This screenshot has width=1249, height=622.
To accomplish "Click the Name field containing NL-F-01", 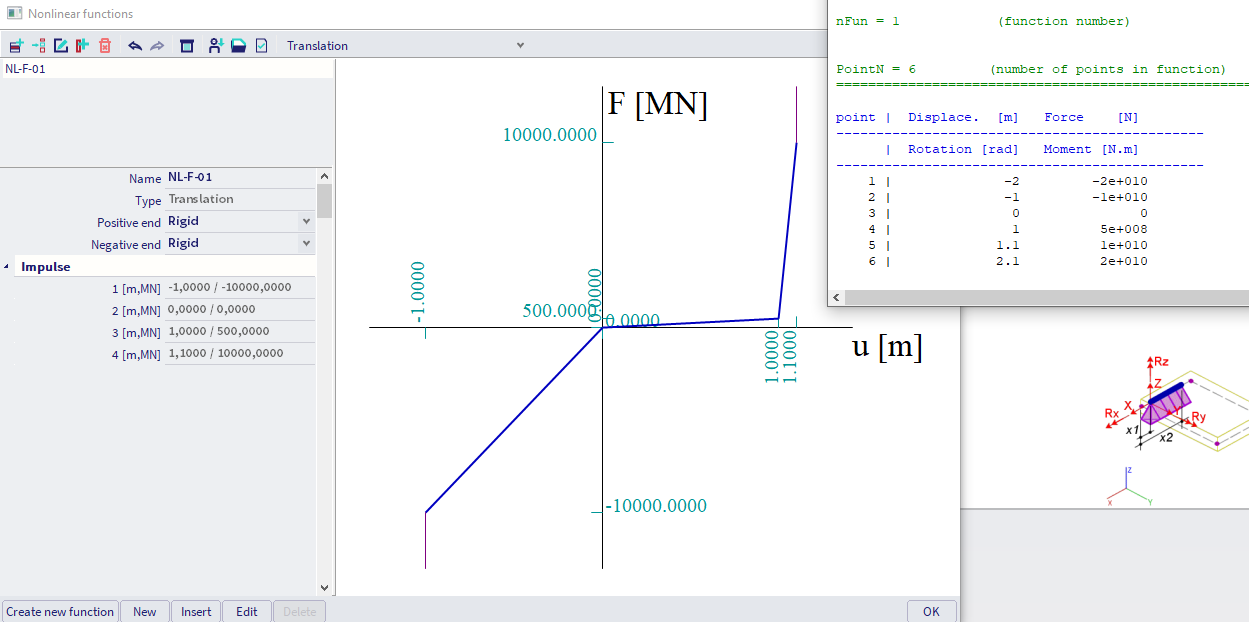I will tap(238, 178).
